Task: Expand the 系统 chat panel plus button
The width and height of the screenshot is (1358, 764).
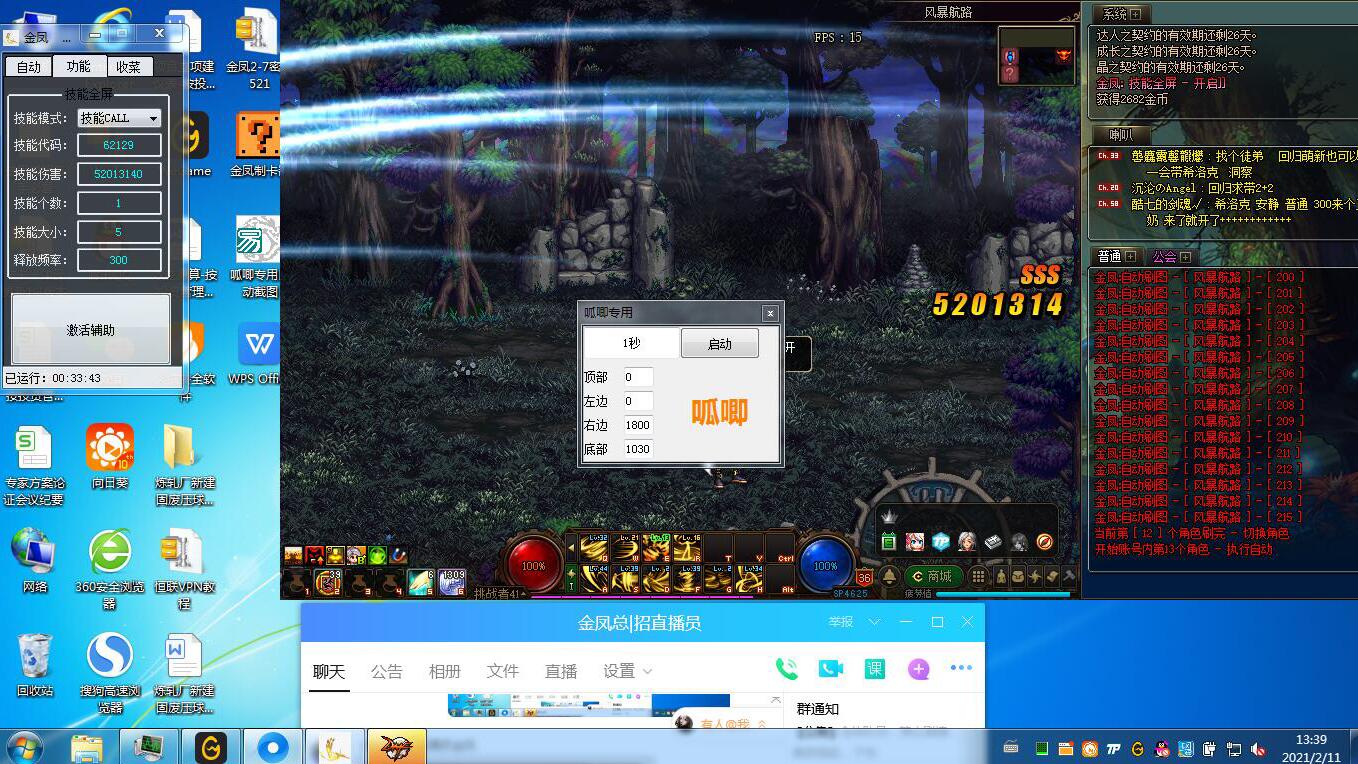Action: (1135, 14)
